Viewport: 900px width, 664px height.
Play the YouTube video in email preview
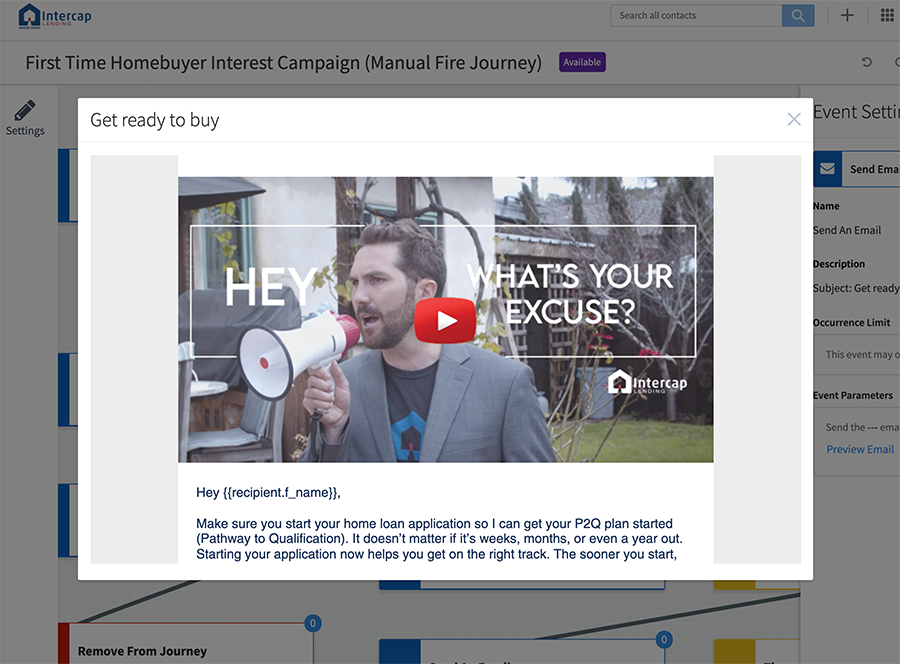point(445,320)
